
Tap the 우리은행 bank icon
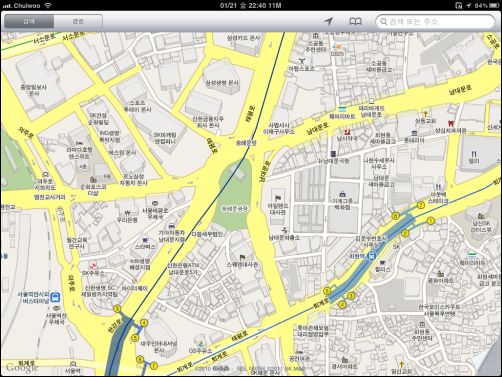pos(127,213)
